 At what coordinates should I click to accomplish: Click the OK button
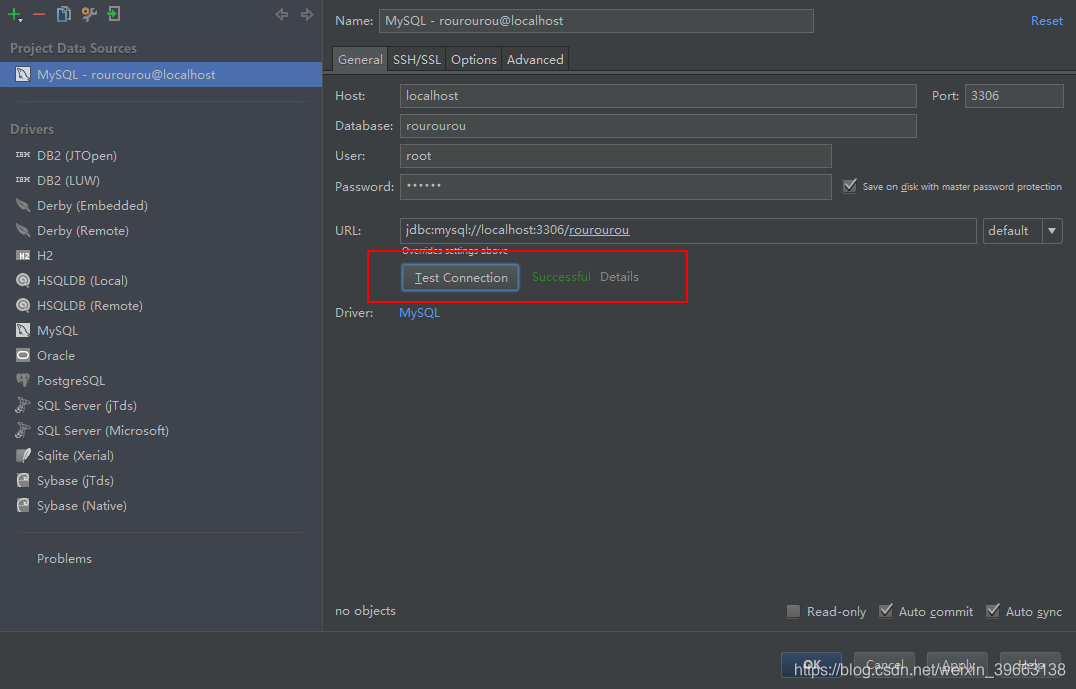[x=811, y=664]
